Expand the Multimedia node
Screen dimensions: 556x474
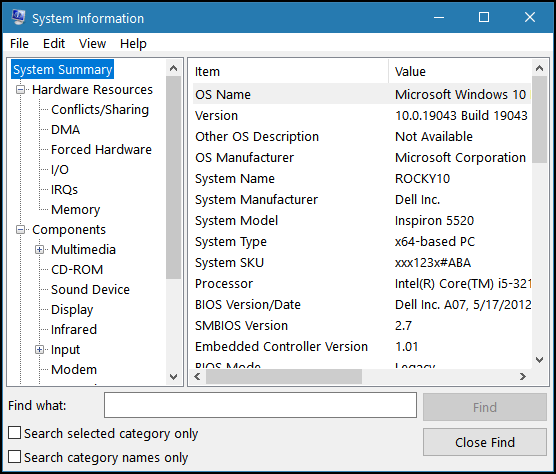pos(39,250)
